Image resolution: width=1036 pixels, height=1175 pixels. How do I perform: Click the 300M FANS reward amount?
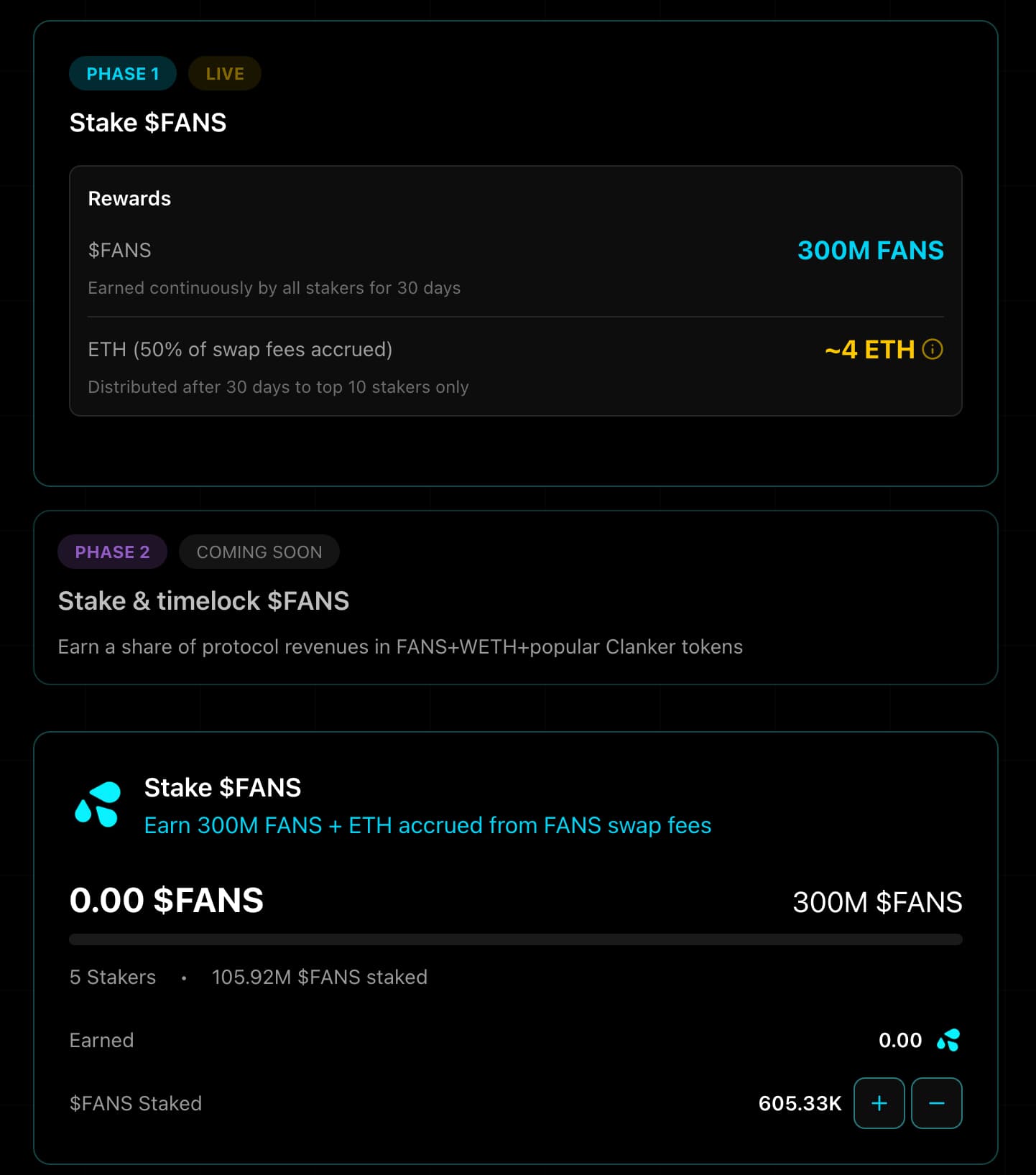click(870, 251)
